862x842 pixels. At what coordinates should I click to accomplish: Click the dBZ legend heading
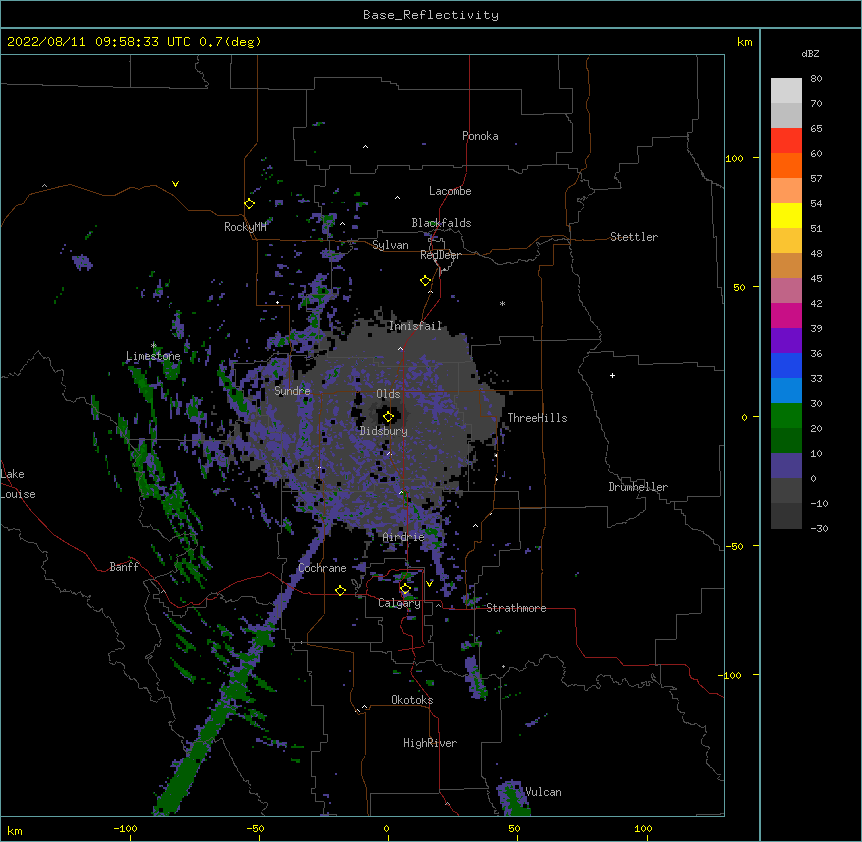[810, 54]
